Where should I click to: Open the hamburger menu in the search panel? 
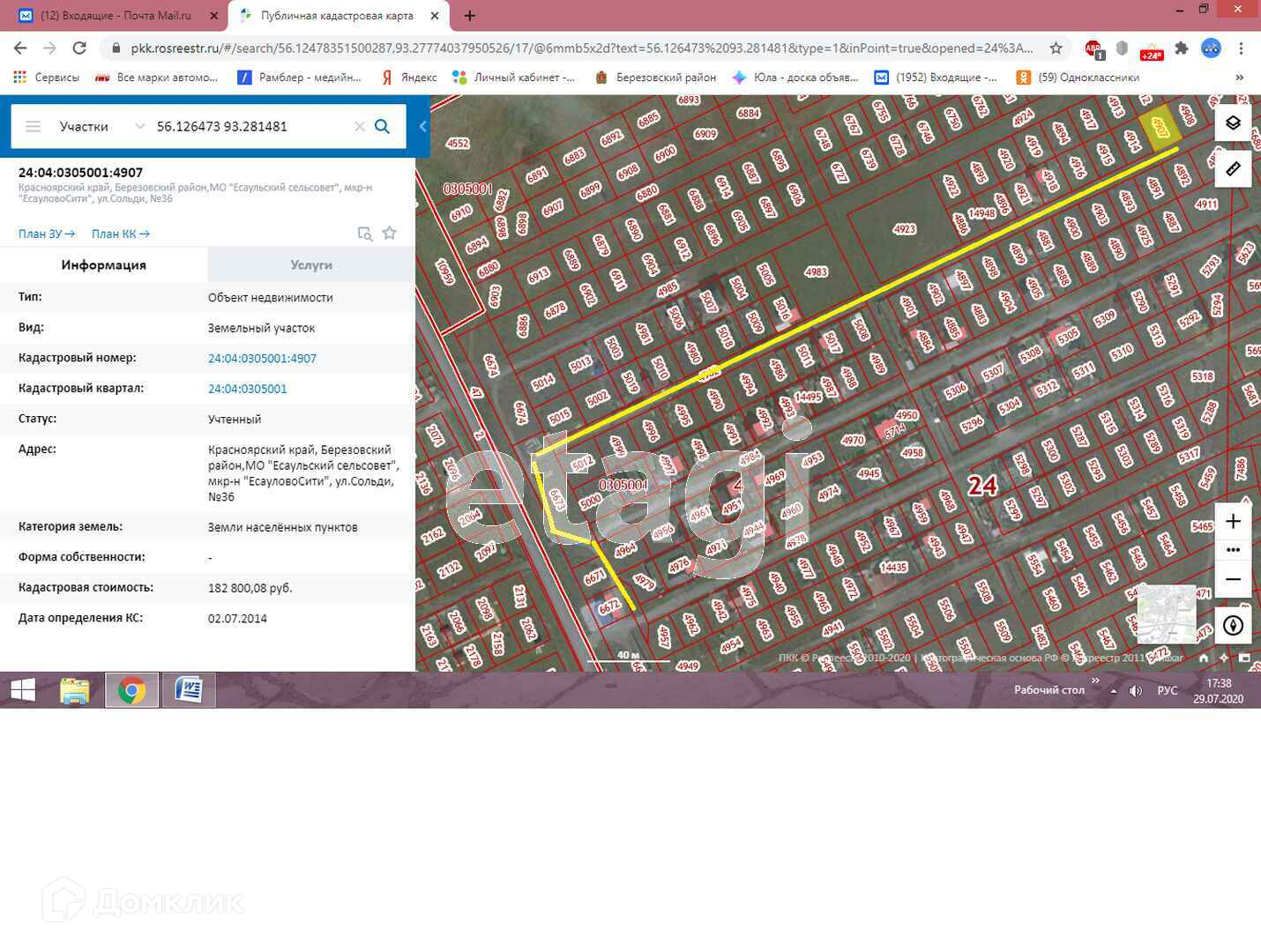pos(33,126)
